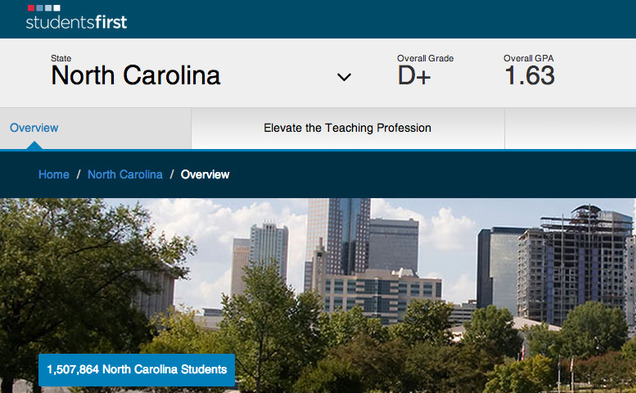The height and width of the screenshot is (393, 636).
Task: Click the Overall GPA label
Action: coord(529,58)
